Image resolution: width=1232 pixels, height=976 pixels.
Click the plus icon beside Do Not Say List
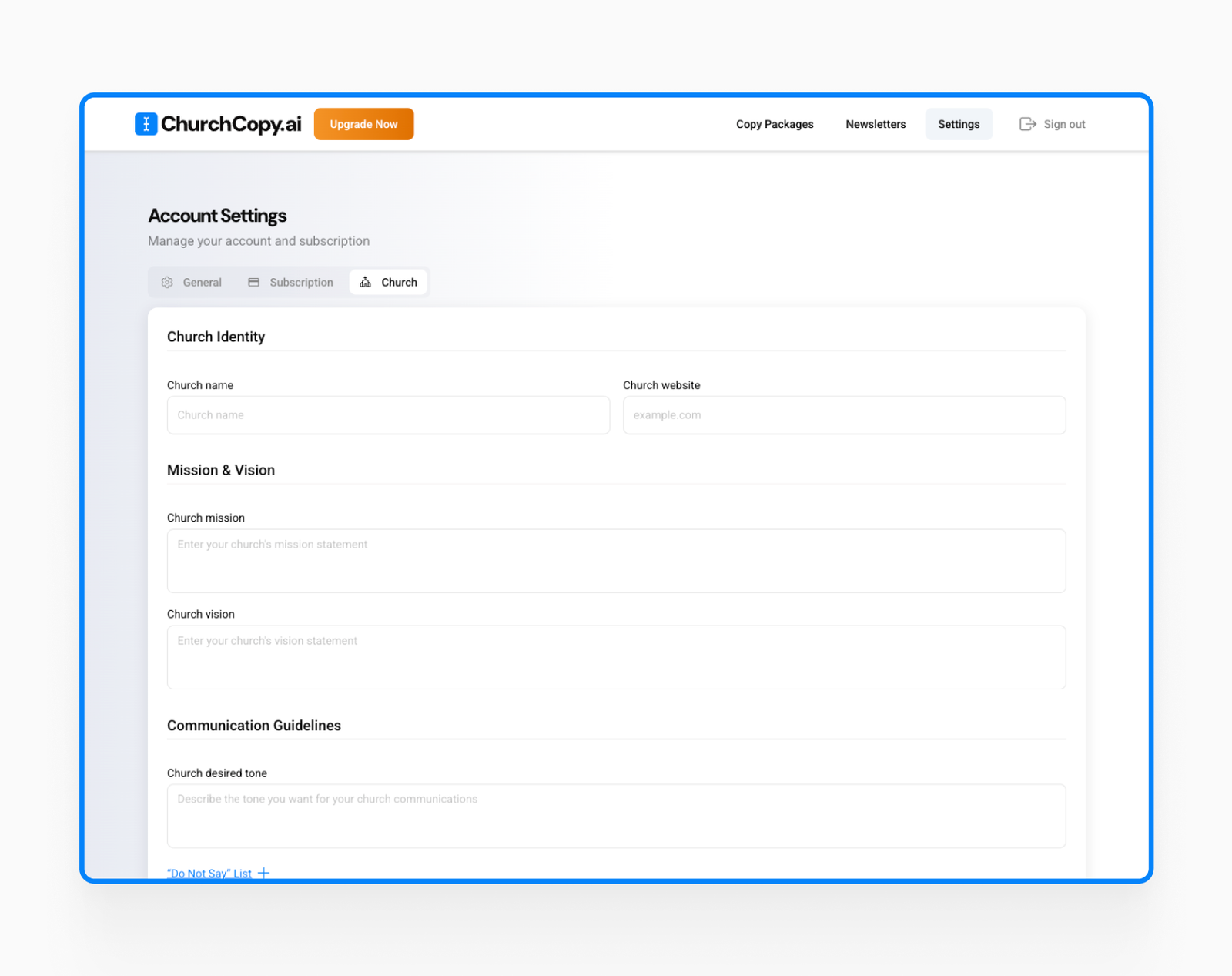tap(264, 872)
